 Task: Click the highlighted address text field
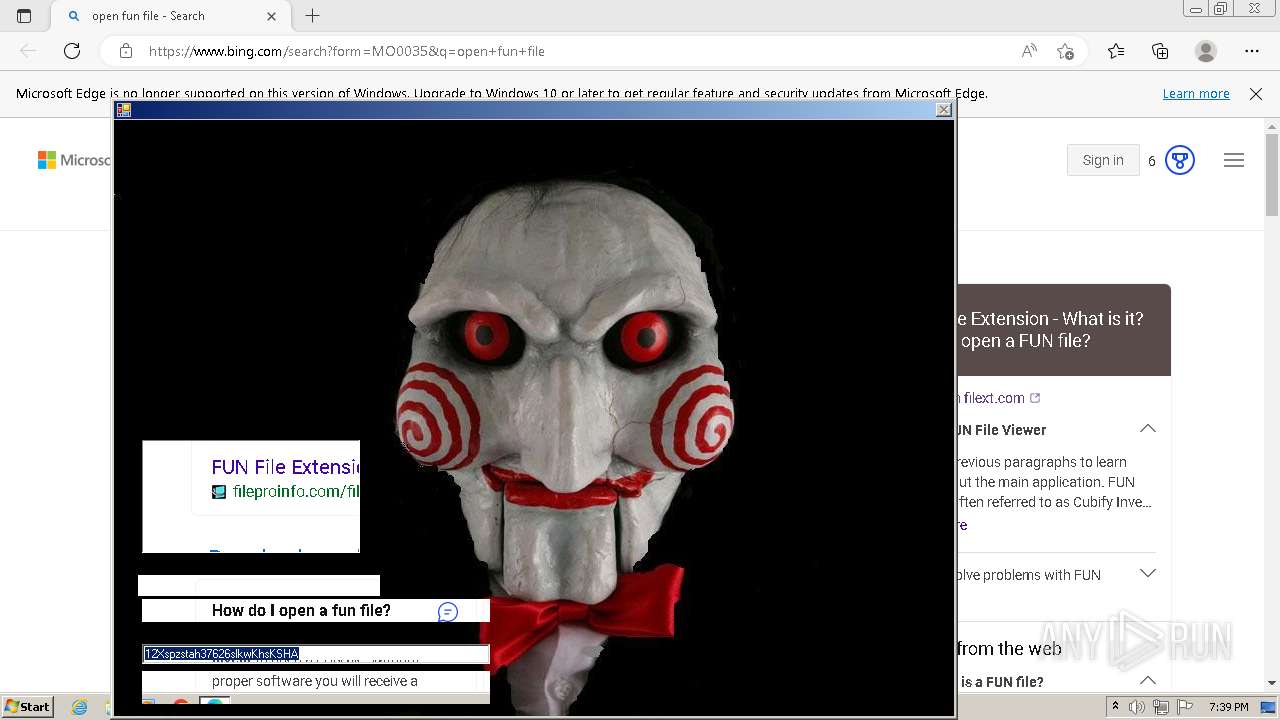tap(315, 654)
